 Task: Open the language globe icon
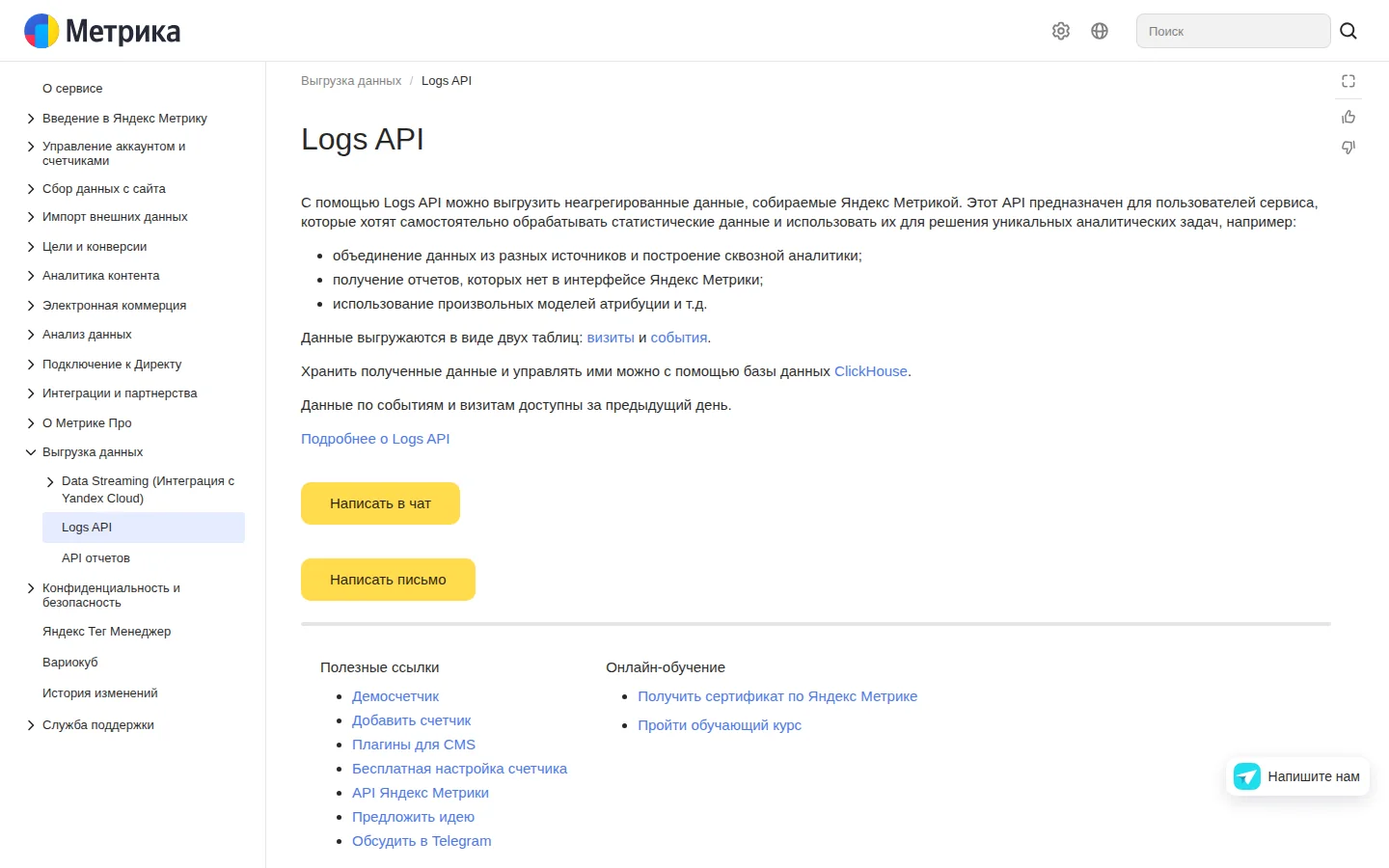1100,31
